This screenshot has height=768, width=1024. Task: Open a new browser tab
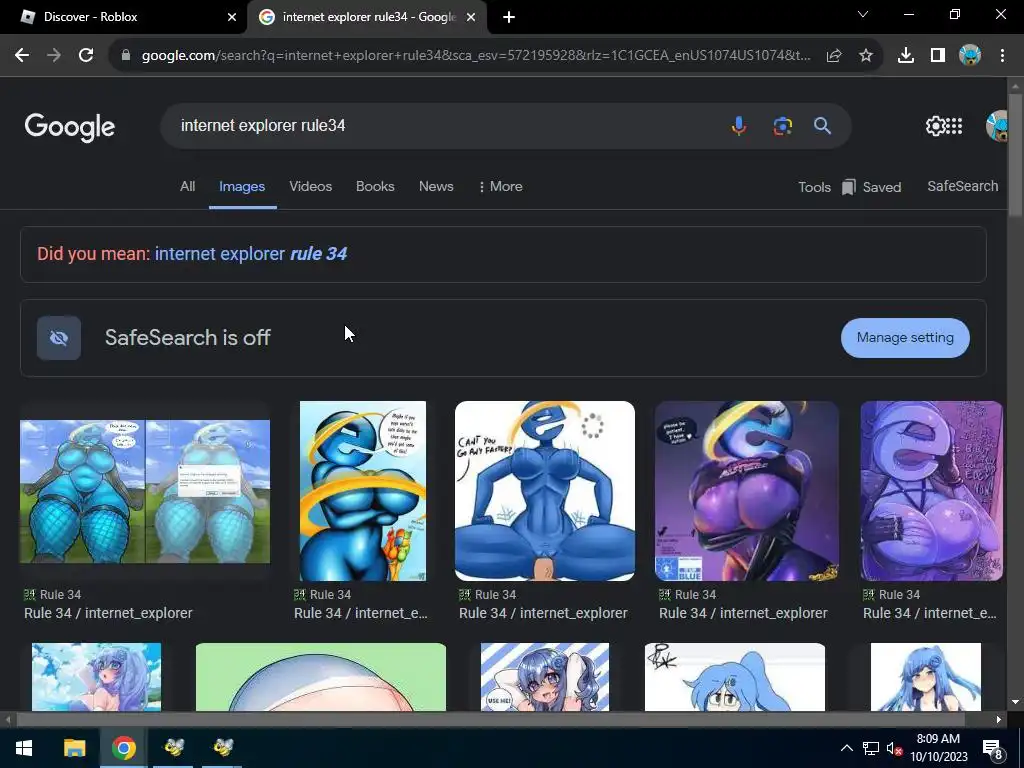click(x=509, y=17)
